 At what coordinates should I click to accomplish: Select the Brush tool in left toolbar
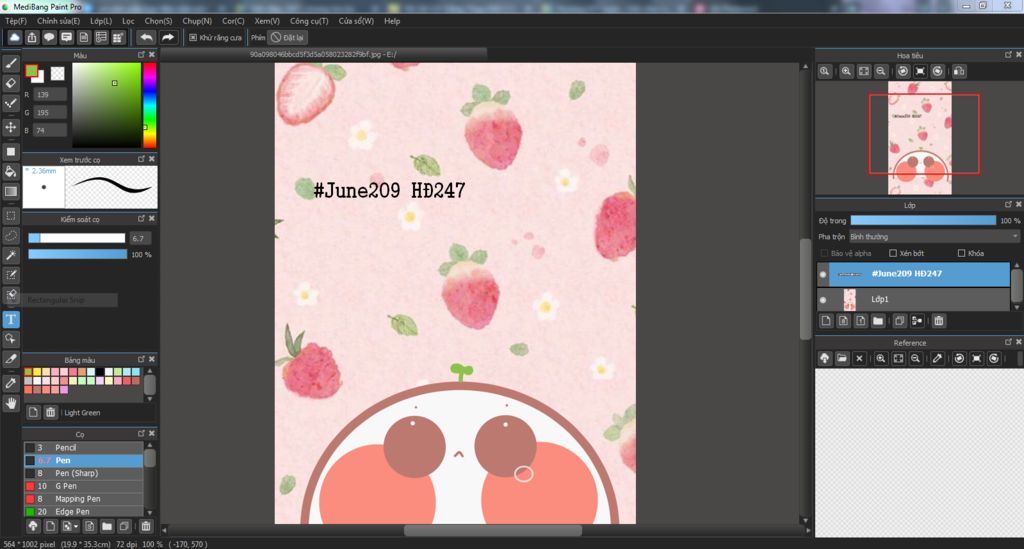(11, 63)
